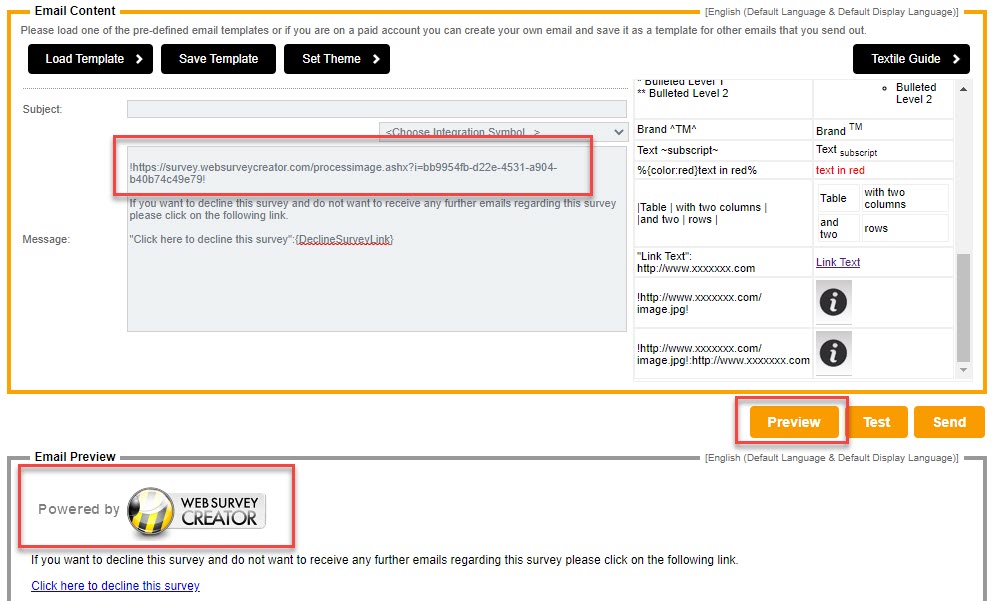Click the textile guide scrollbar up arrow

point(964,88)
